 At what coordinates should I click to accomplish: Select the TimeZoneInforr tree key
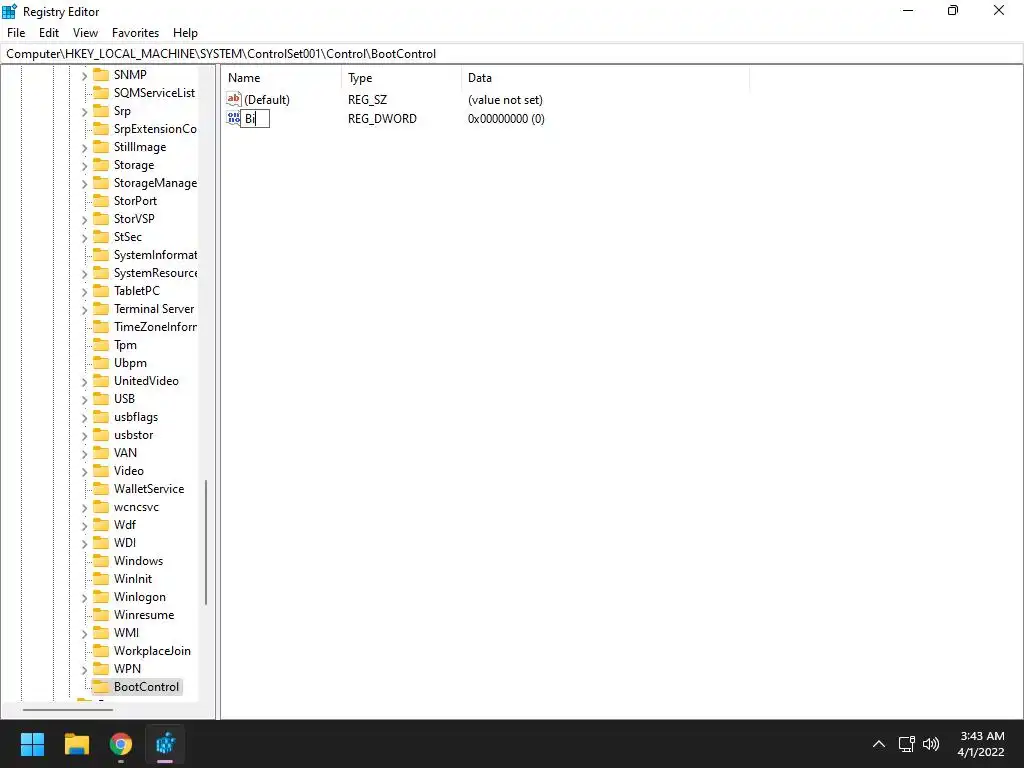point(155,327)
